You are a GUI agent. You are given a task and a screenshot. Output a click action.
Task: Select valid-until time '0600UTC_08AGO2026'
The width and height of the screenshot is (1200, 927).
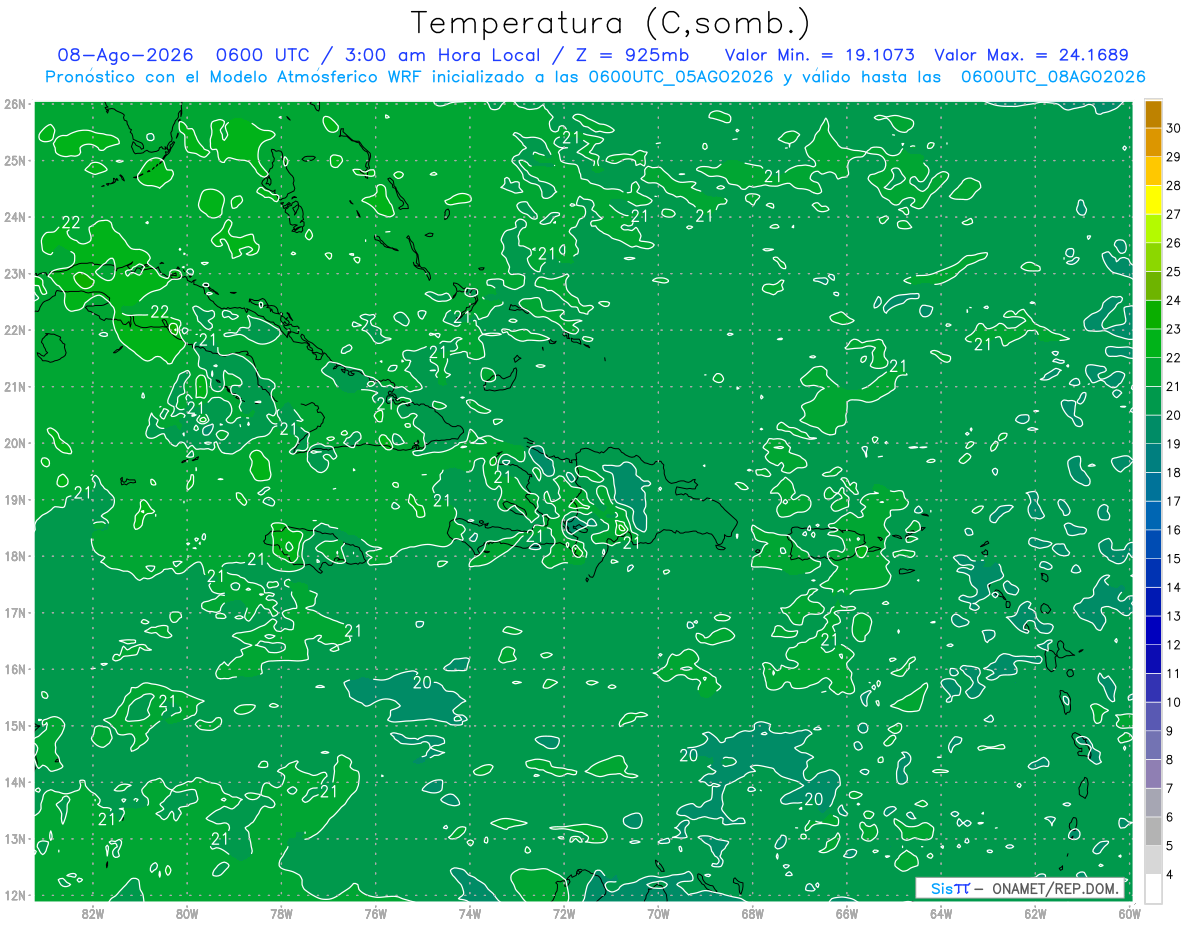tap(1053, 77)
